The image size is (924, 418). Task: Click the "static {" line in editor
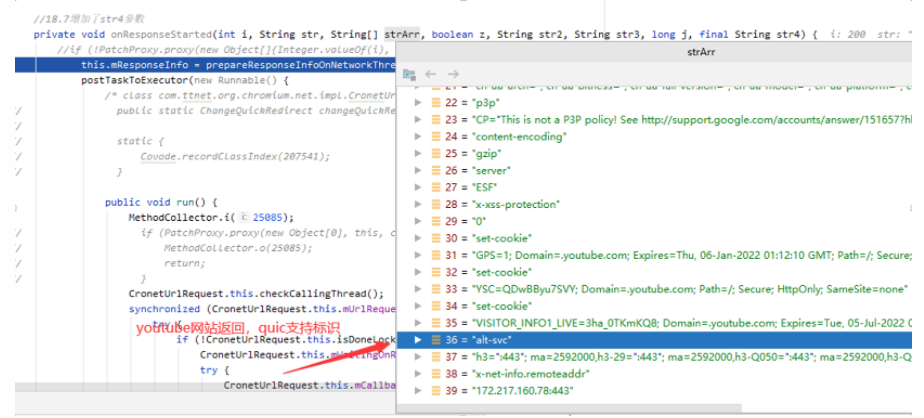(x=140, y=141)
